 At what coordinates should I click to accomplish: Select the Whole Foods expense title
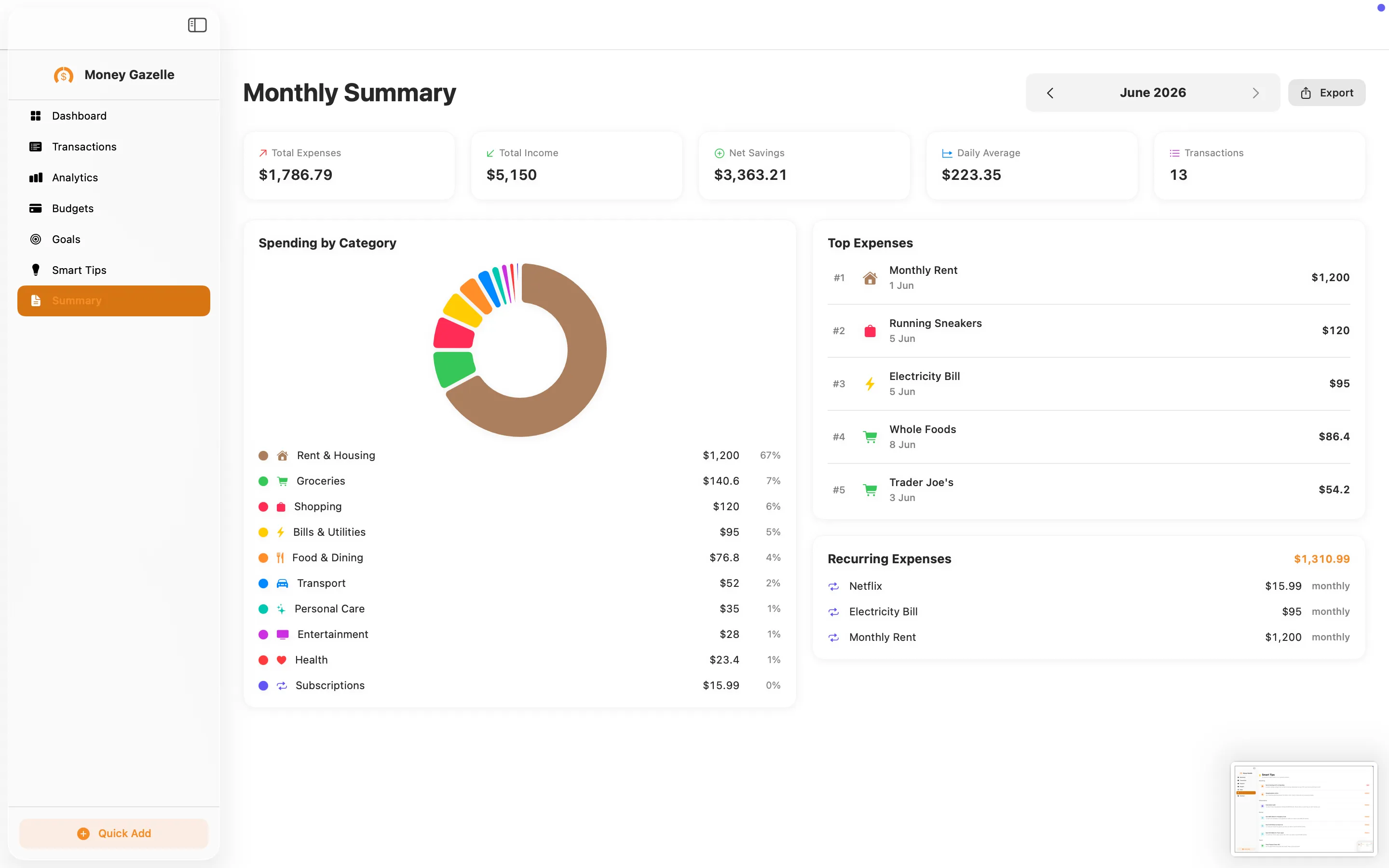click(922, 429)
